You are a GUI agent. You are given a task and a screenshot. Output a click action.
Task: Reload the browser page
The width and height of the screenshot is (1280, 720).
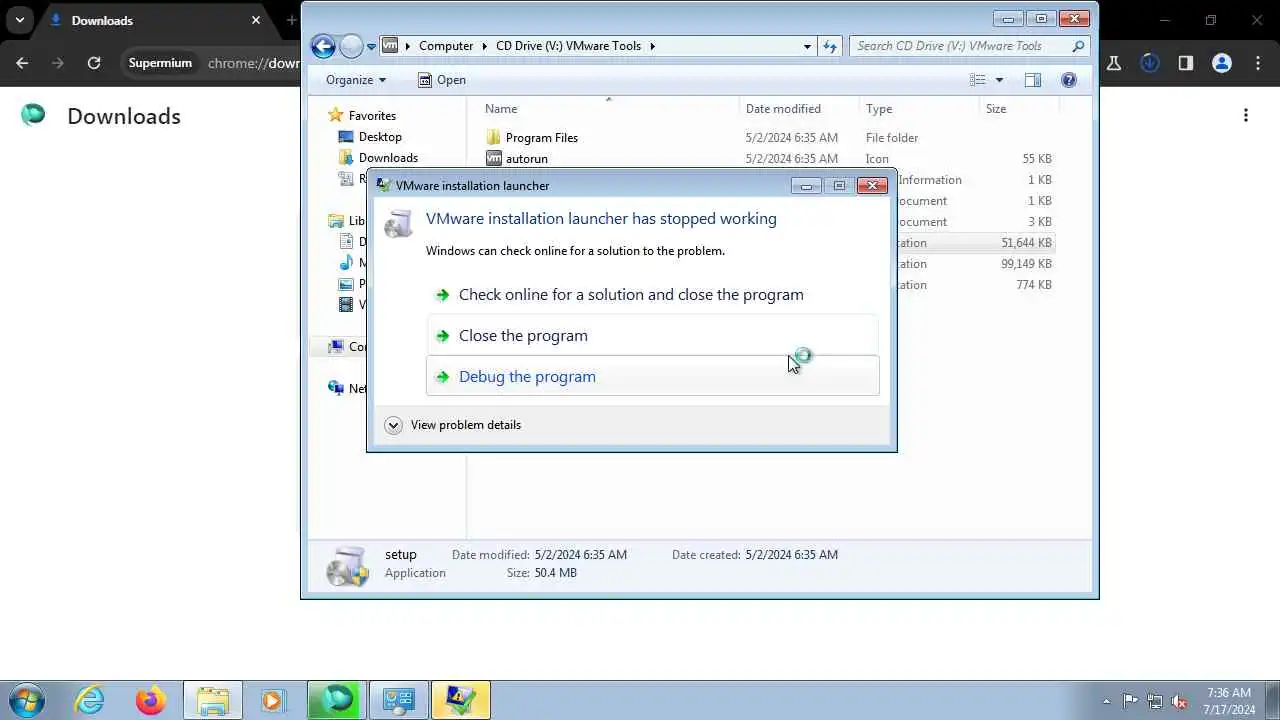tap(94, 63)
